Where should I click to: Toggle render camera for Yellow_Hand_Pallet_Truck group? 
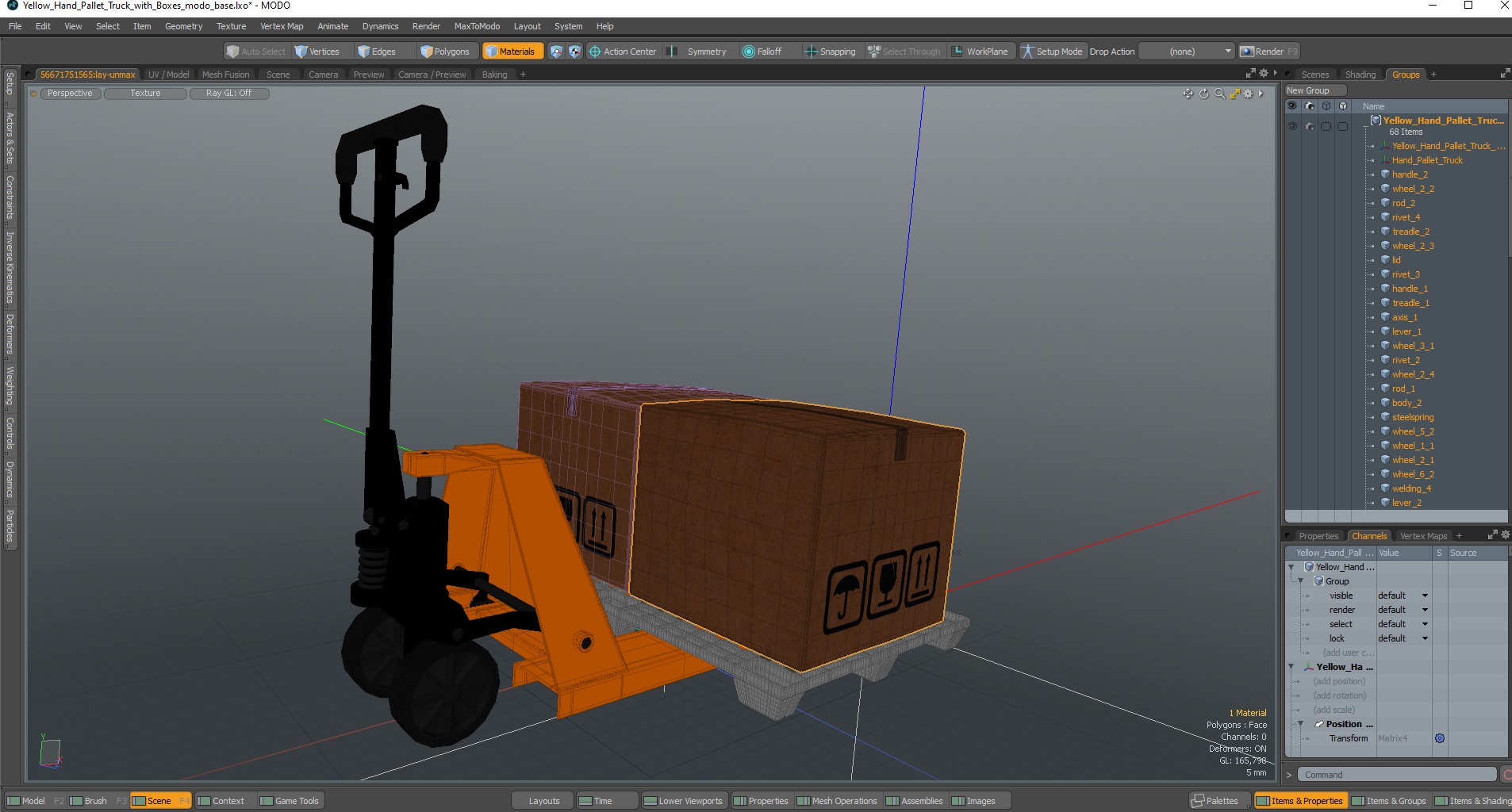pyautogui.click(x=1310, y=126)
